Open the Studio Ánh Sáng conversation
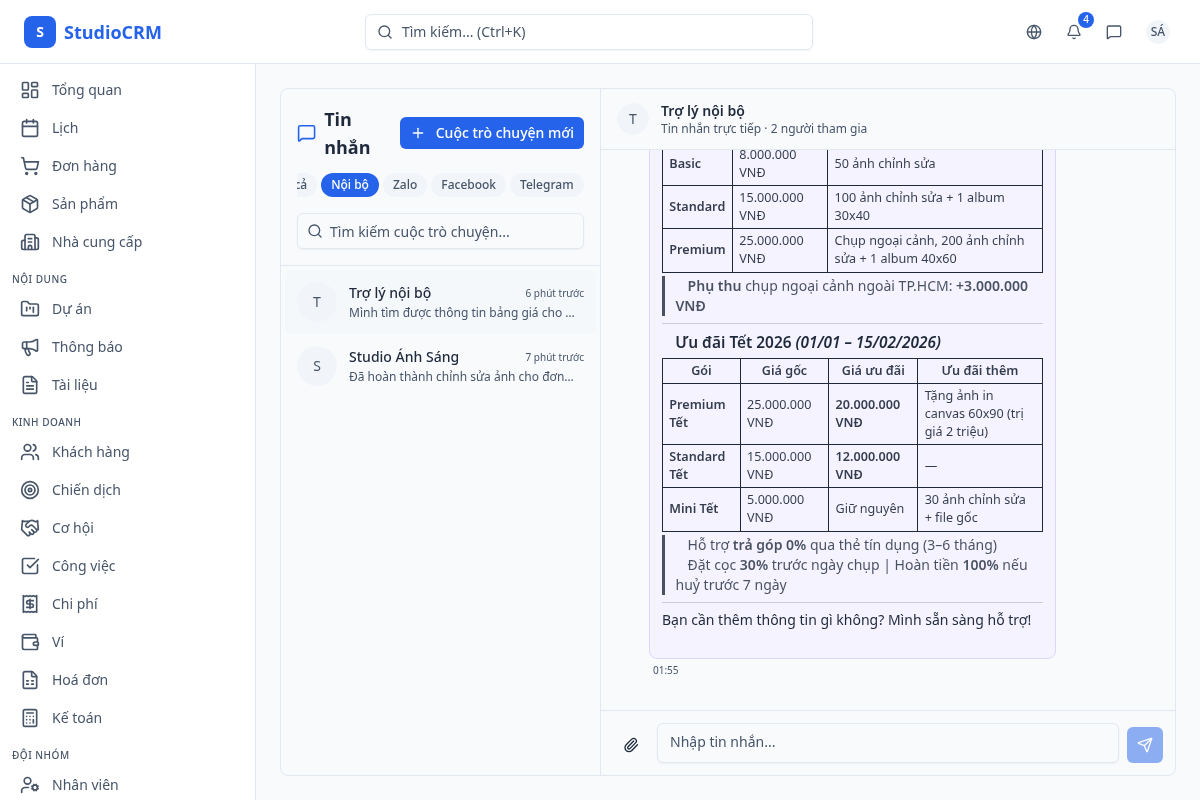The height and width of the screenshot is (800, 1200). 440,366
